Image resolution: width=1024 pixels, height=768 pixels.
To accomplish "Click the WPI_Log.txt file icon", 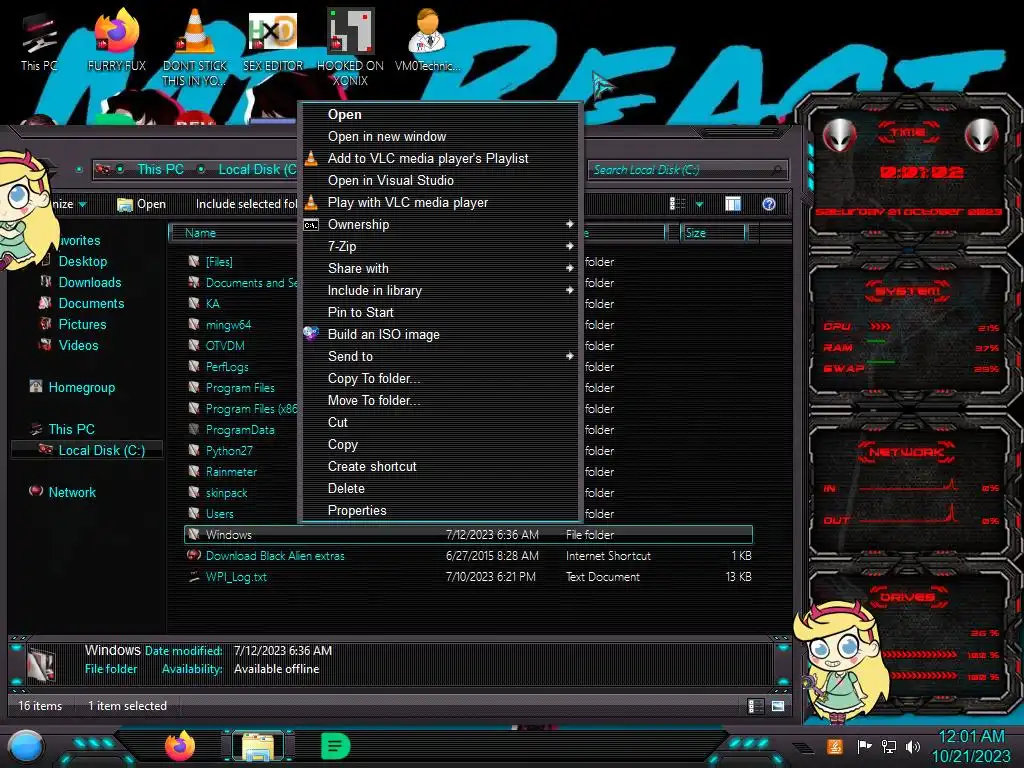I will (193, 577).
